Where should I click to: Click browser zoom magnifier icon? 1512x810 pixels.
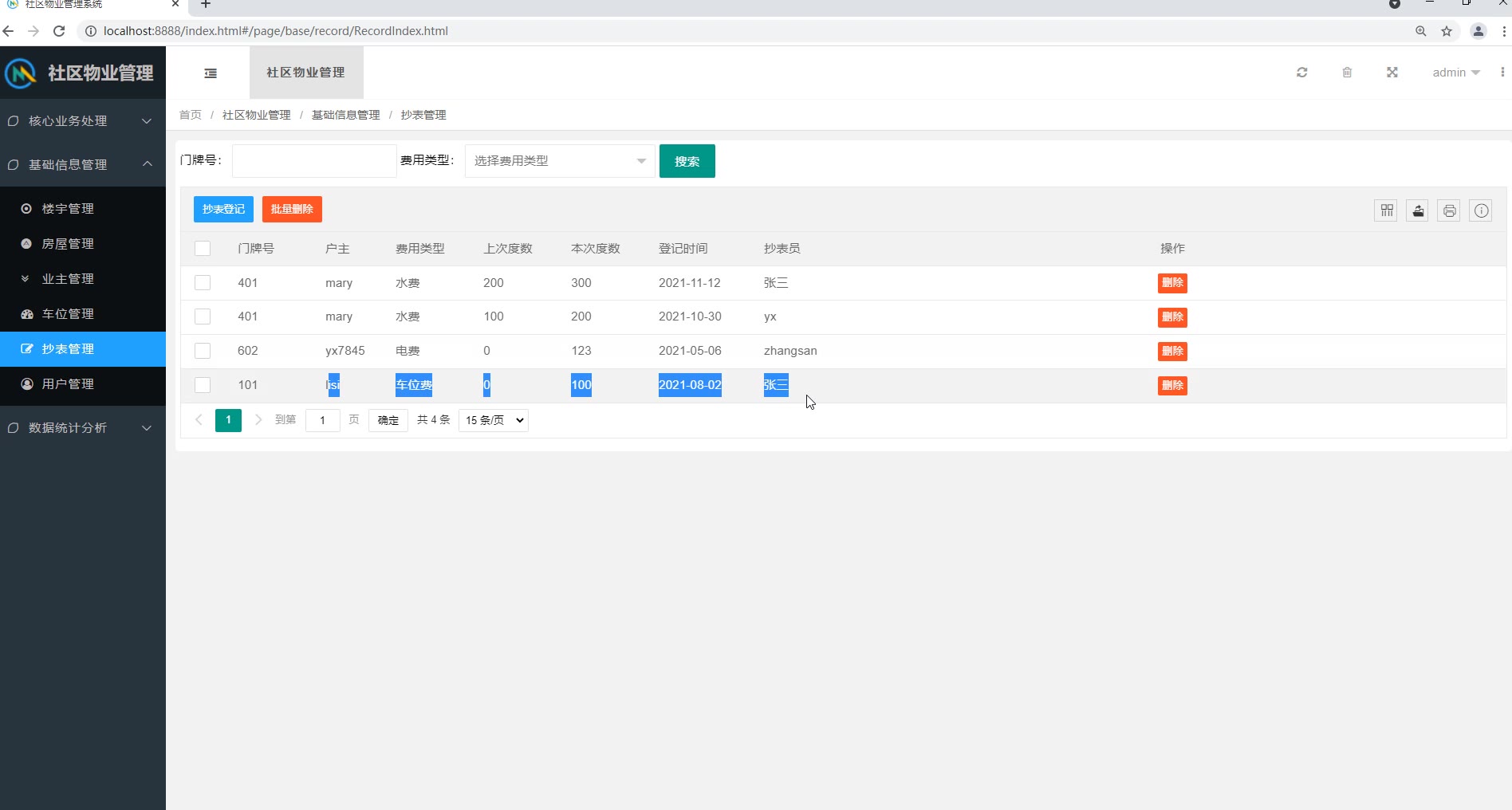click(x=1421, y=31)
